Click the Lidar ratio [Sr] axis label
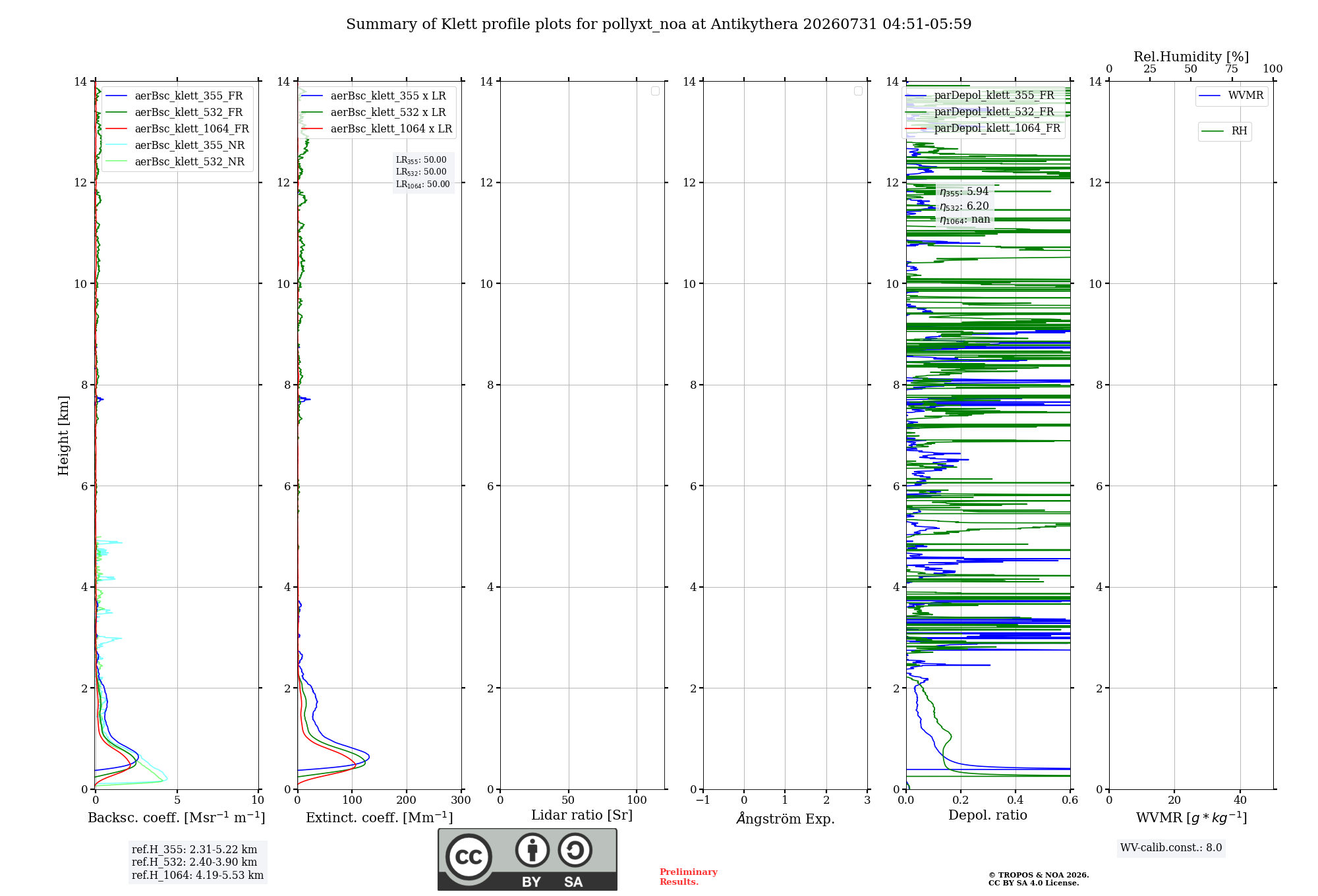The width and height of the screenshot is (1318, 896). (582, 816)
